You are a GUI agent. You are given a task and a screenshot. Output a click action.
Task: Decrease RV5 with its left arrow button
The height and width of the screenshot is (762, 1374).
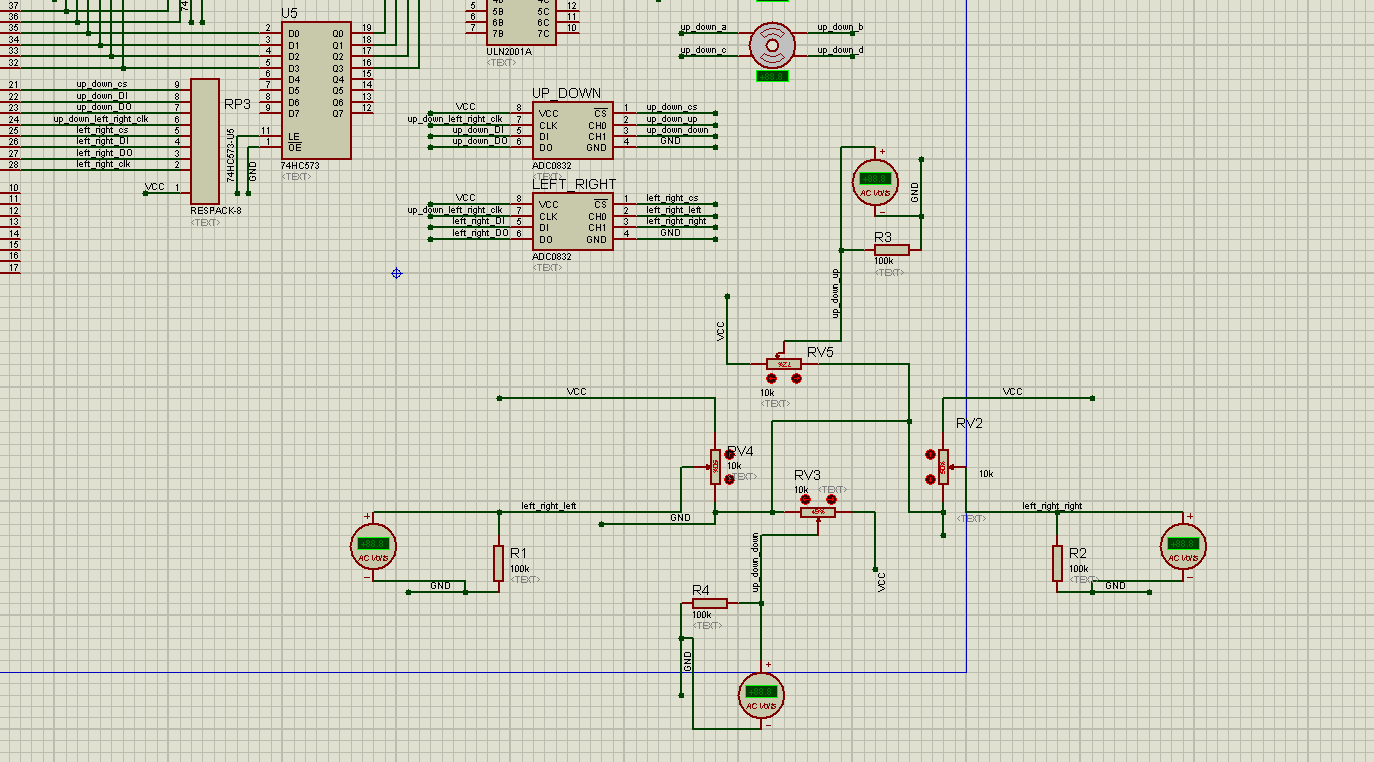click(771, 379)
